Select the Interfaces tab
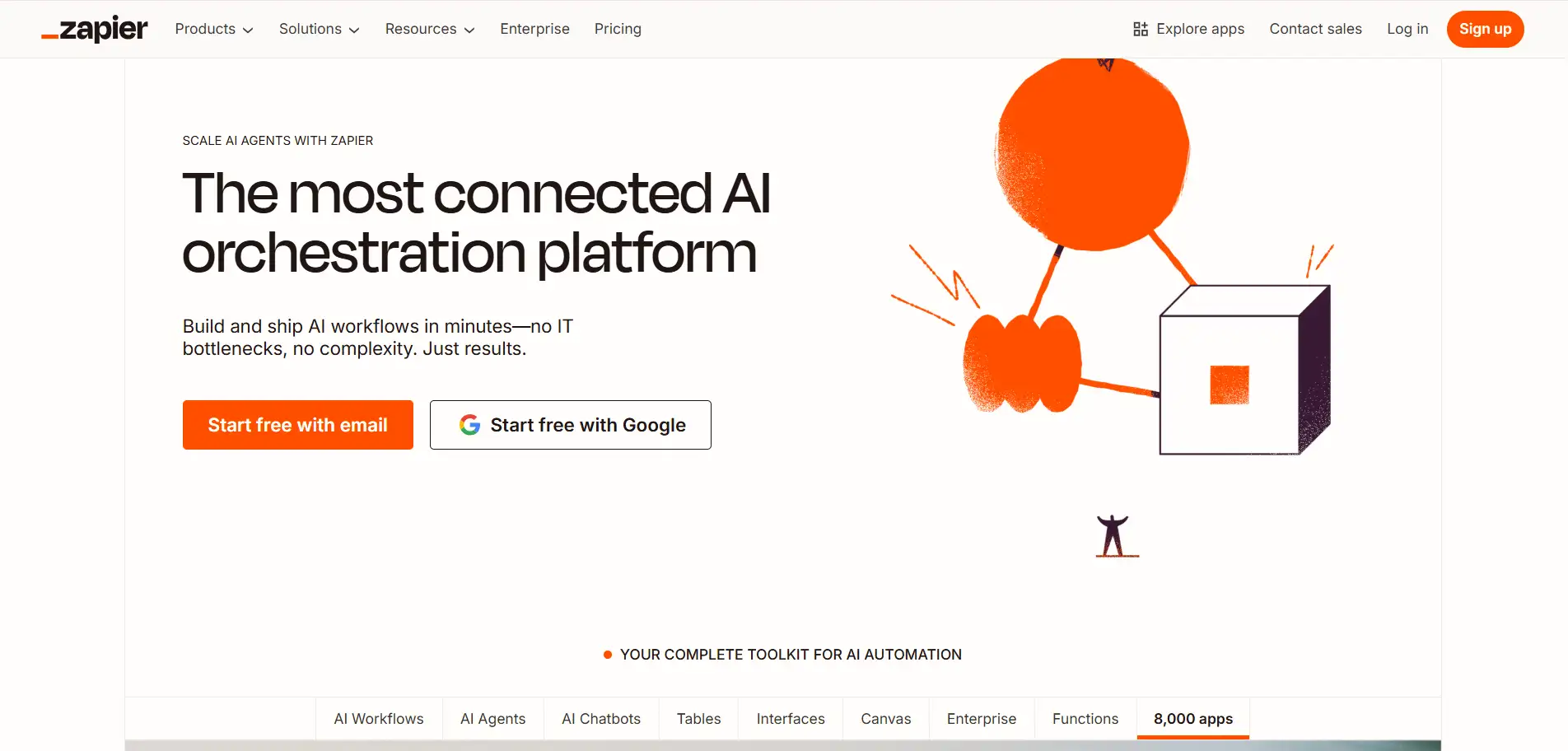Screen dimensions: 1568x751 click(x=790, y=718)
